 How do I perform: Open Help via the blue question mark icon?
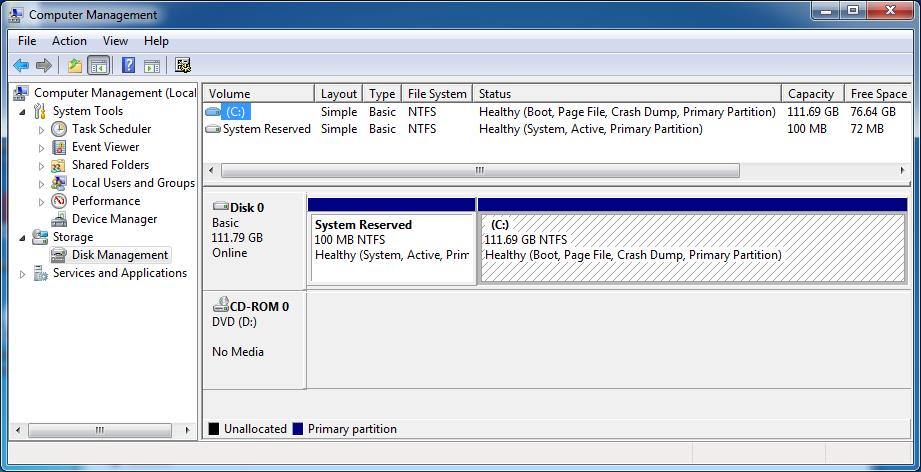click(128, 66)
